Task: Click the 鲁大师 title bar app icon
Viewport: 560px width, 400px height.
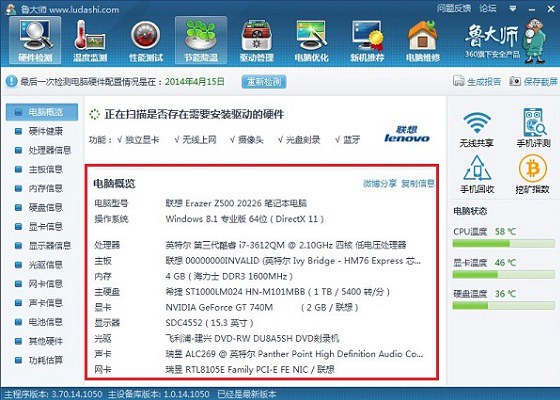Action: 11,9
